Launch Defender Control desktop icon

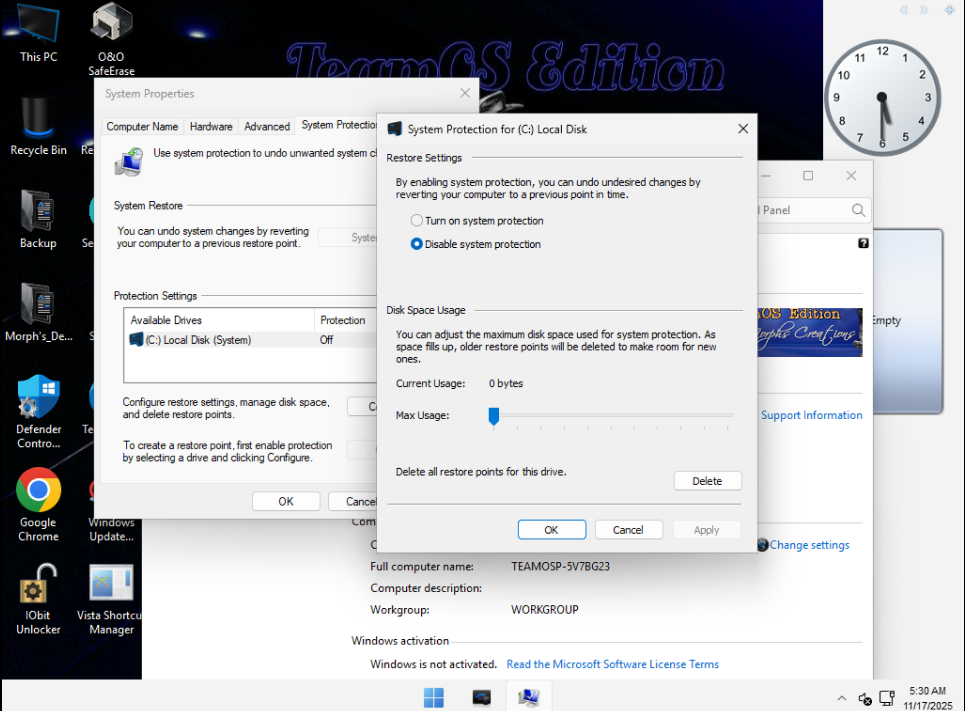(38, 412)
